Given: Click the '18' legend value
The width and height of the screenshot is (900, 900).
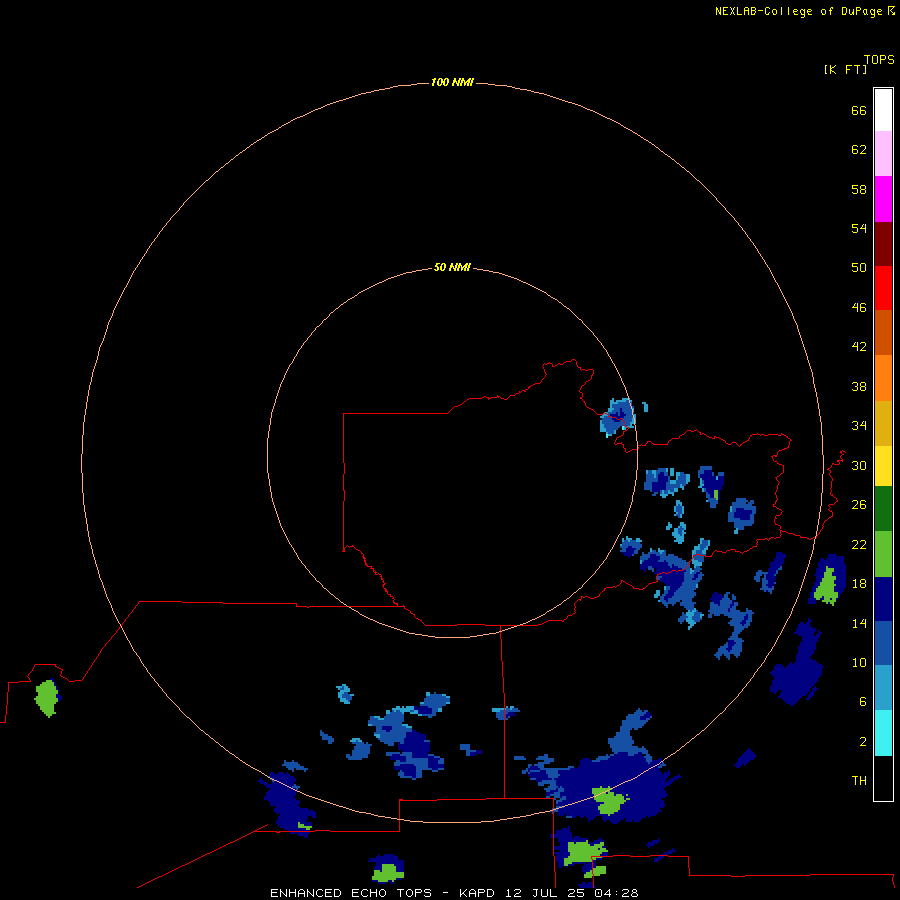Looking at the screenshot, I should pyautogui.click(x=859, y=584).
